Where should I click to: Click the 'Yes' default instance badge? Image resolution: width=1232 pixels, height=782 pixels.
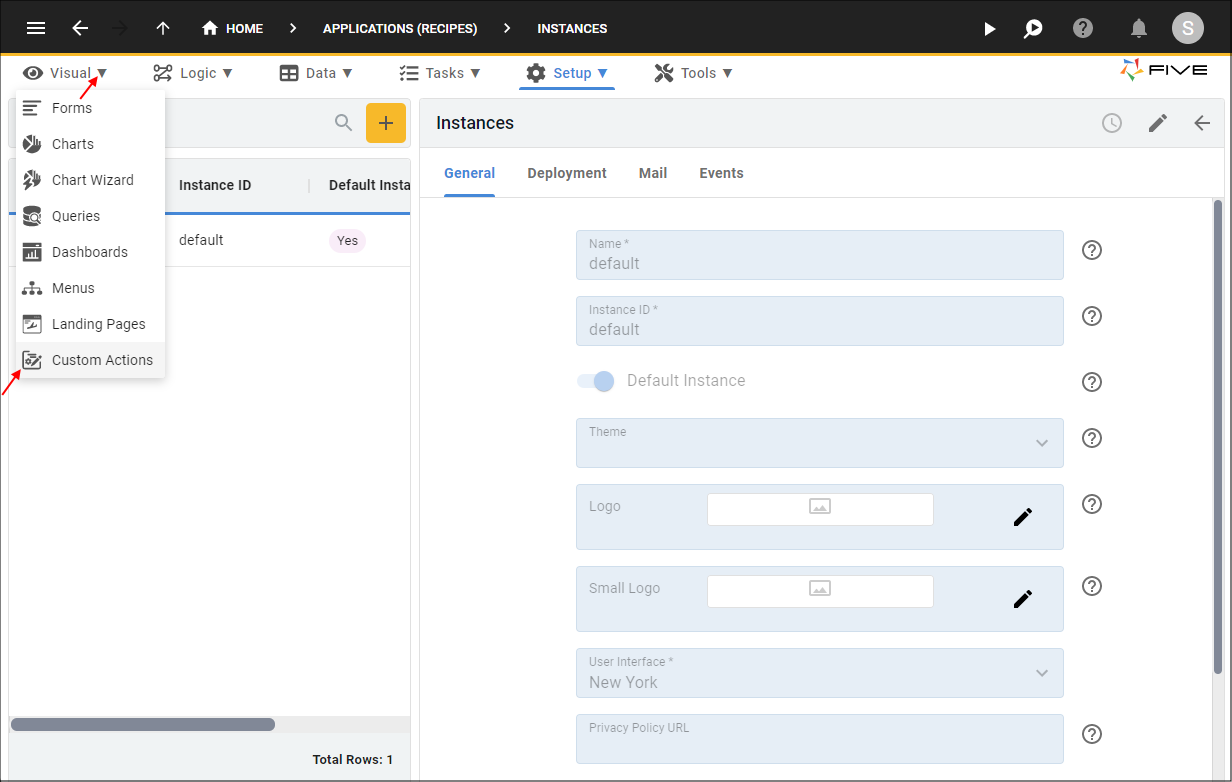tap(347, 240)
